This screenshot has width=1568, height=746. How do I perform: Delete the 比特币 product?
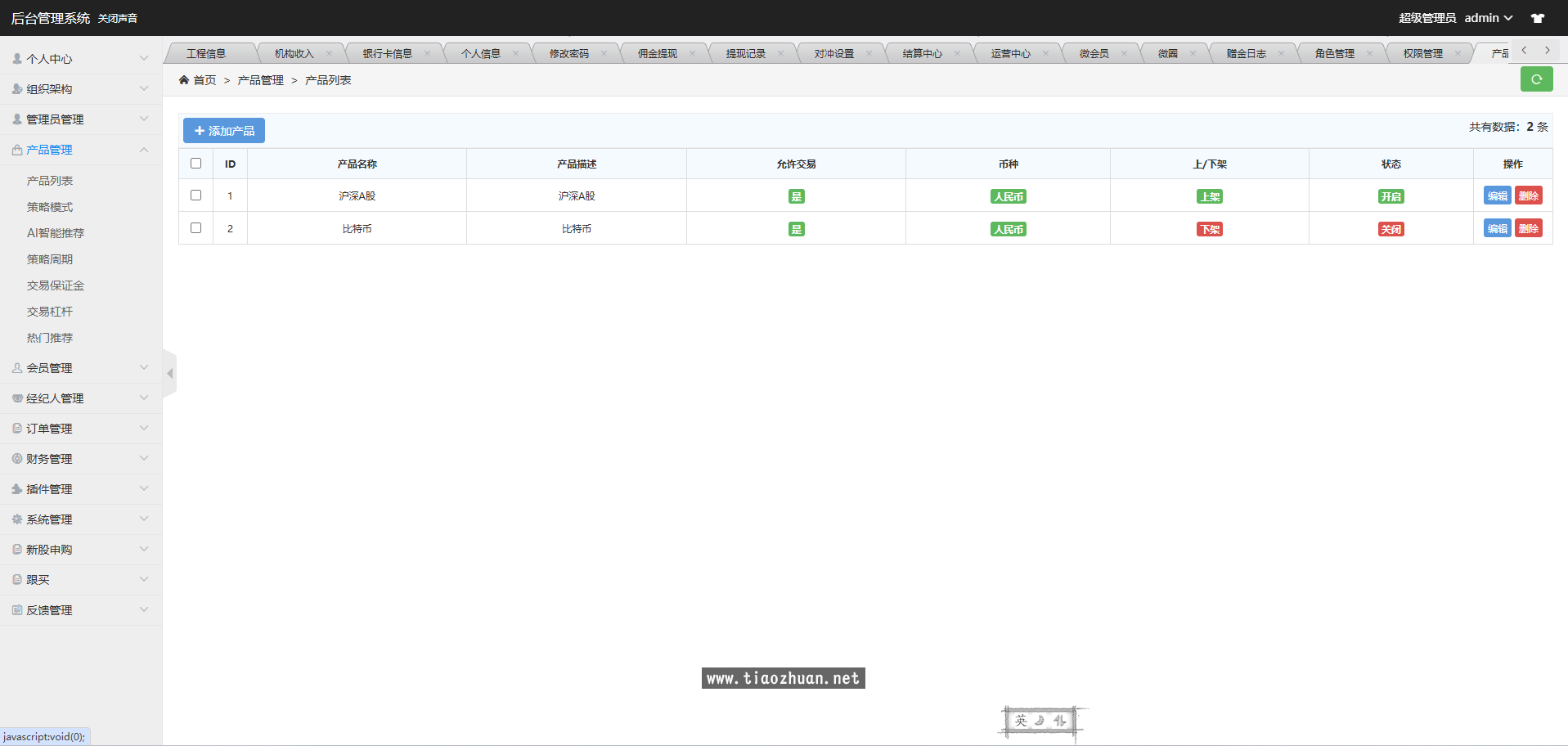click(x=1529, y=228)
